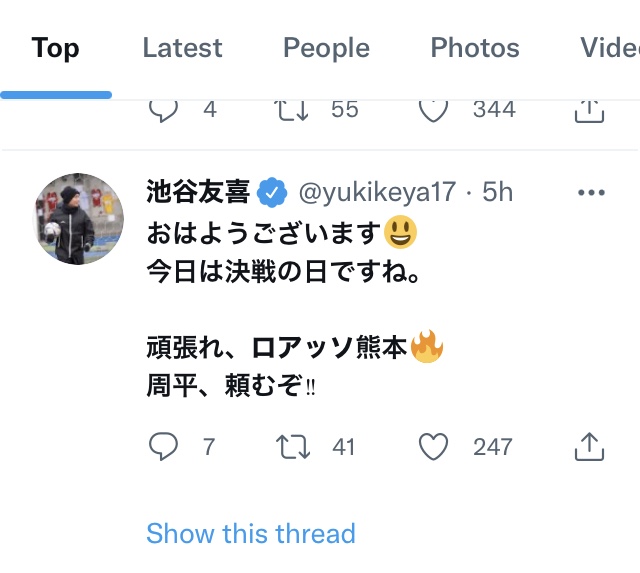Select the Top tab

pyautogui.click(x=55, y=48)
